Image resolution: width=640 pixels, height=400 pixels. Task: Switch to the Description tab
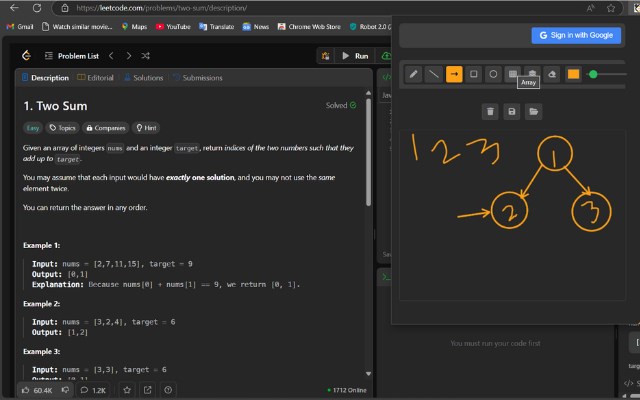coord(45,78)
